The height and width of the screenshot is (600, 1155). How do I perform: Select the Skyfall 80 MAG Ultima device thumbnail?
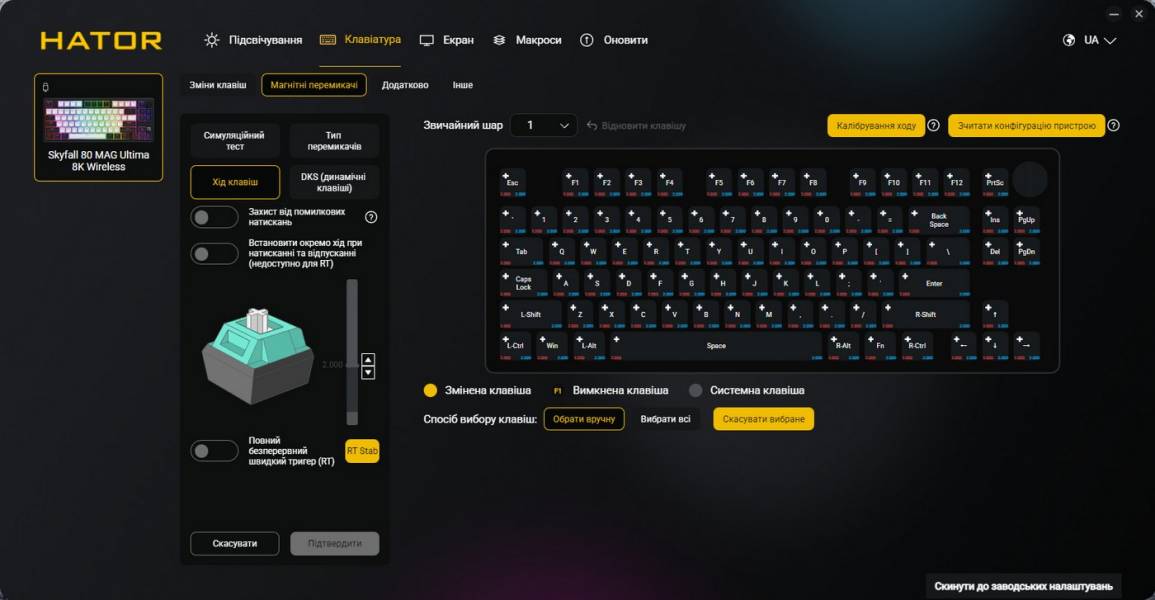point(99,127)
